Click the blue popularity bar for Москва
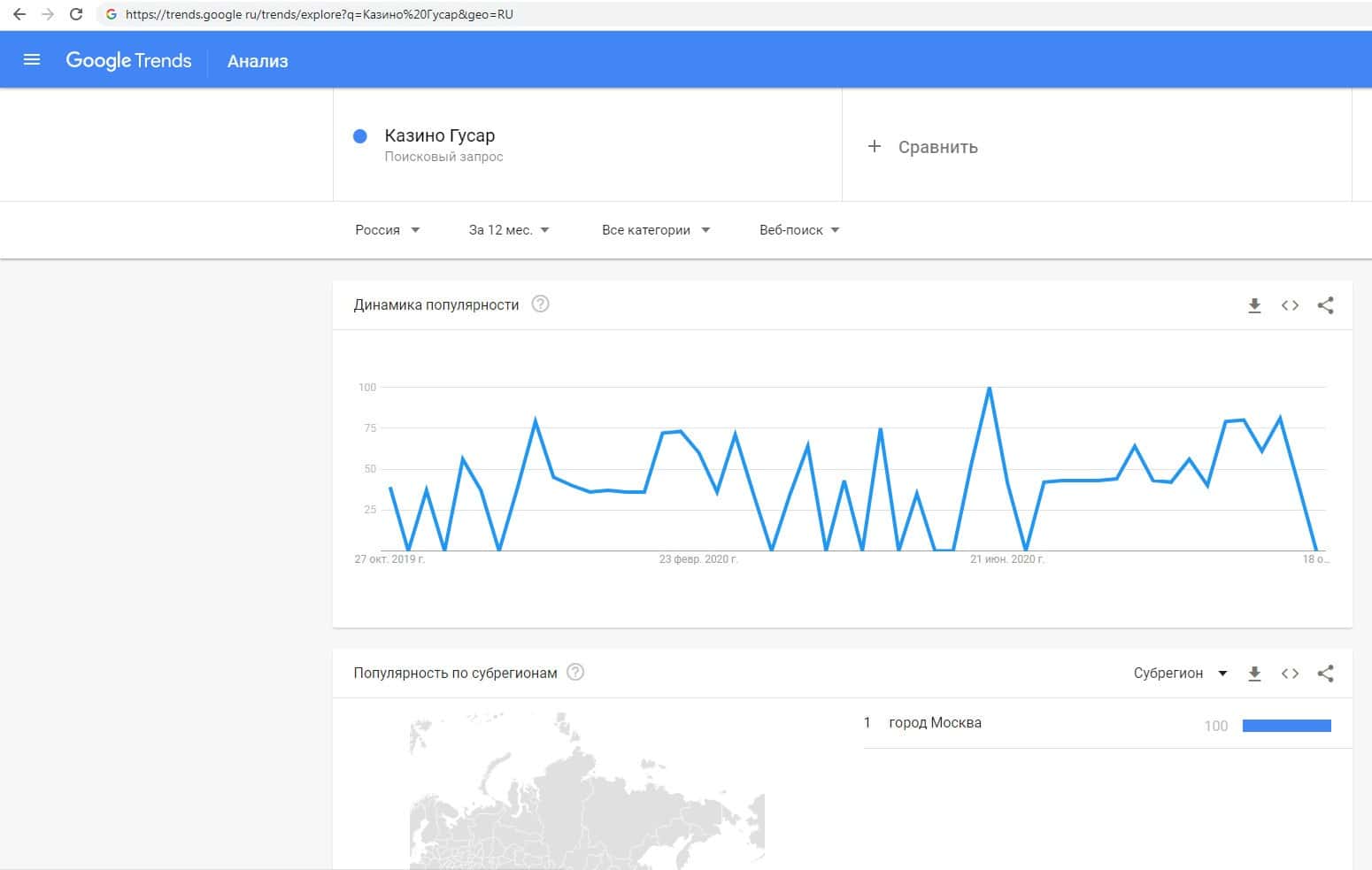 (x=1286, y=726)
